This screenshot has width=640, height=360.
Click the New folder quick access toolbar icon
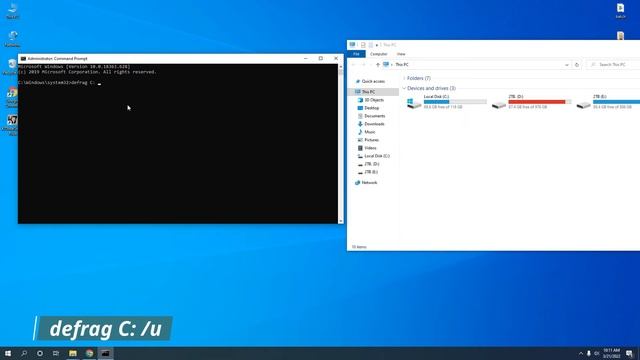[371, 45]
